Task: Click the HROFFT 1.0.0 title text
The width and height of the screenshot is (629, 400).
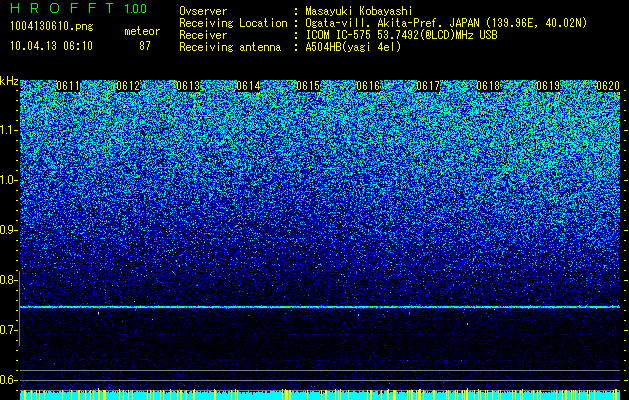Action: (x=78, y=8)
